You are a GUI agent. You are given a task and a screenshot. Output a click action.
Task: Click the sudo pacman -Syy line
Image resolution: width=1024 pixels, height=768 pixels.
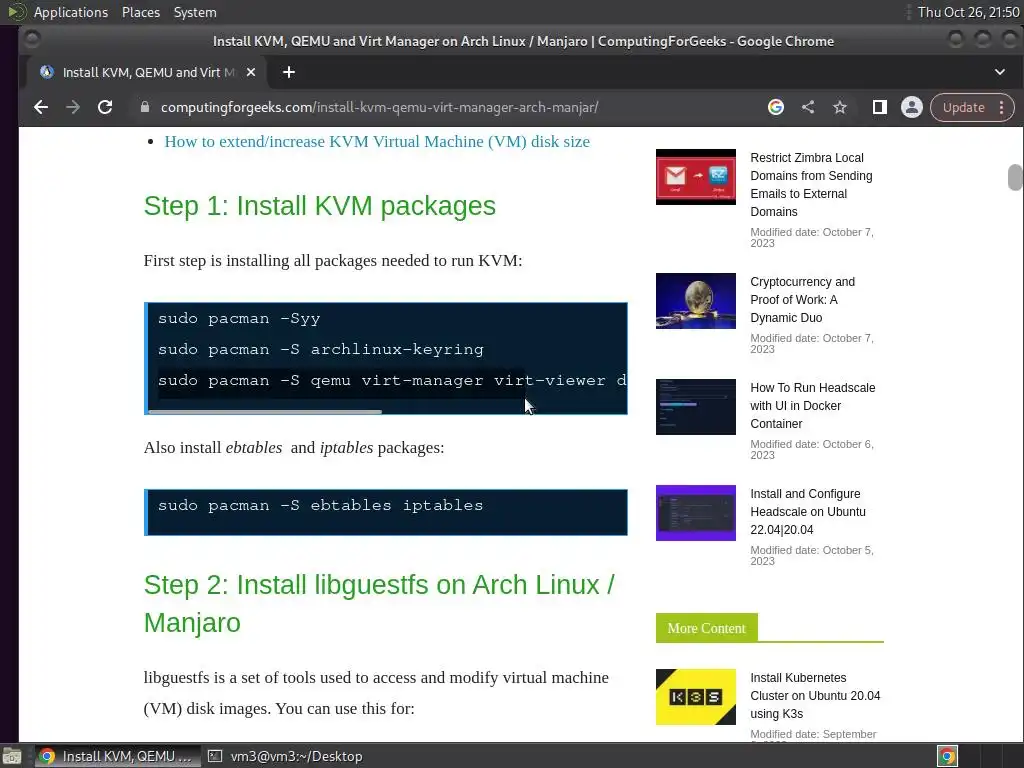239,319
